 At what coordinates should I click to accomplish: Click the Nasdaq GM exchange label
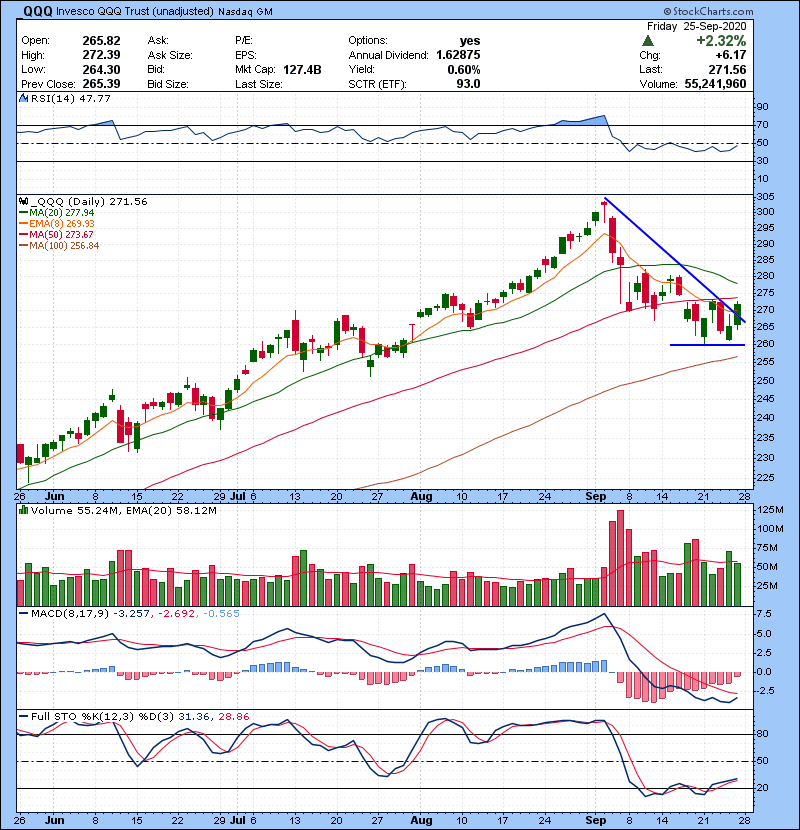point(245,12)
